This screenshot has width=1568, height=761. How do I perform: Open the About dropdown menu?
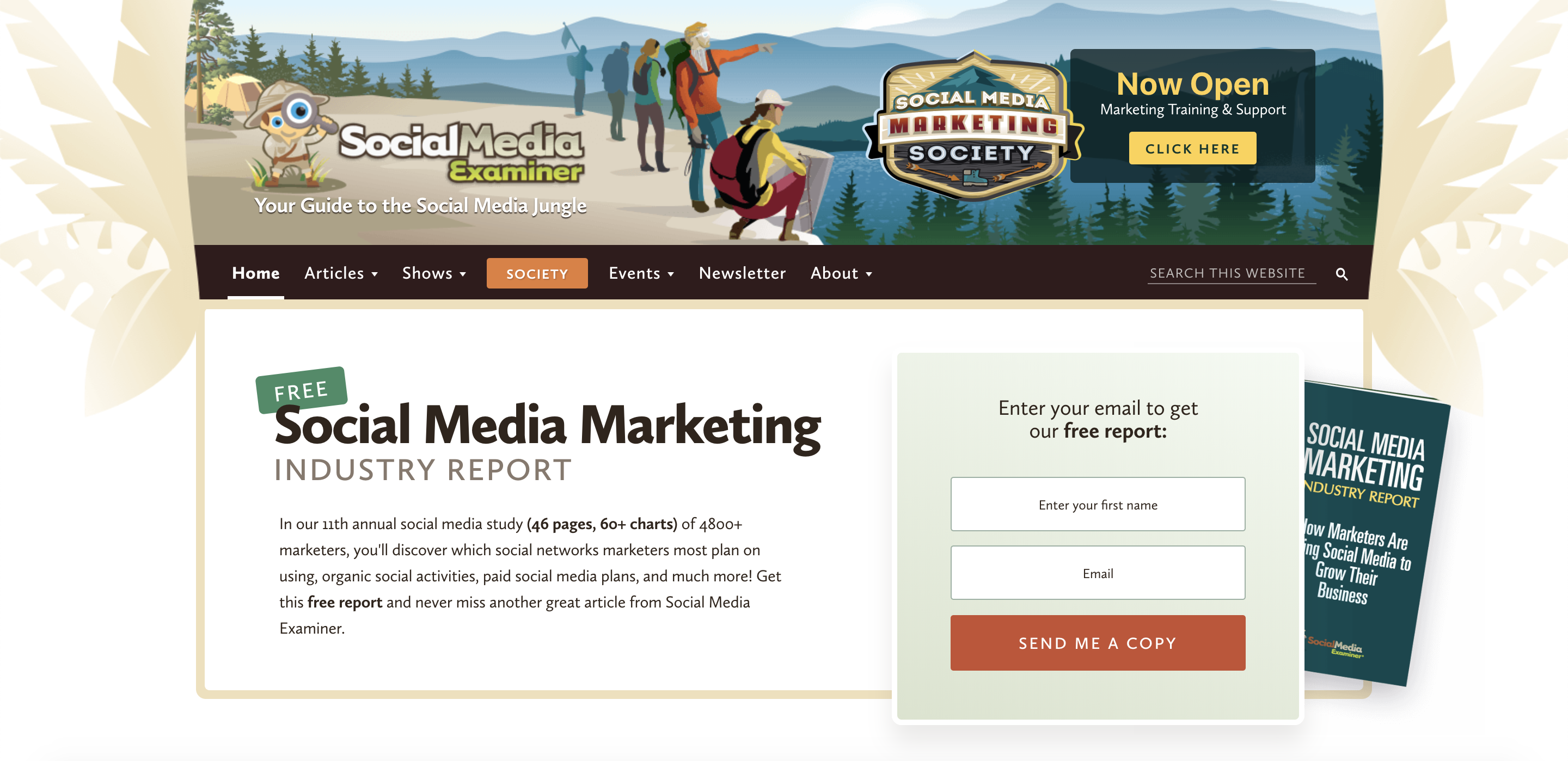(x=841, y=273)
